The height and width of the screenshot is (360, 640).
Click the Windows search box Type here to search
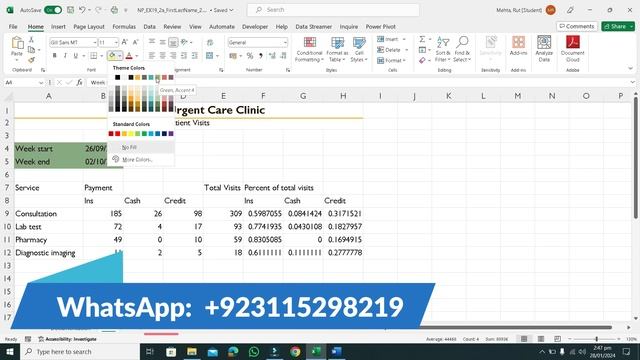click(80, 351)
